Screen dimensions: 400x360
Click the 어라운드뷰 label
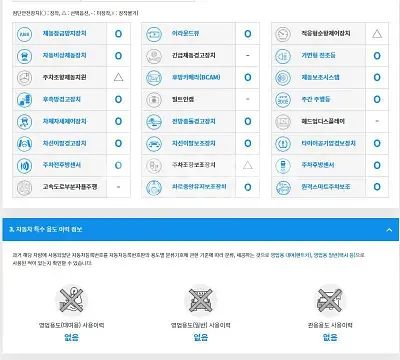coord(185,33)
